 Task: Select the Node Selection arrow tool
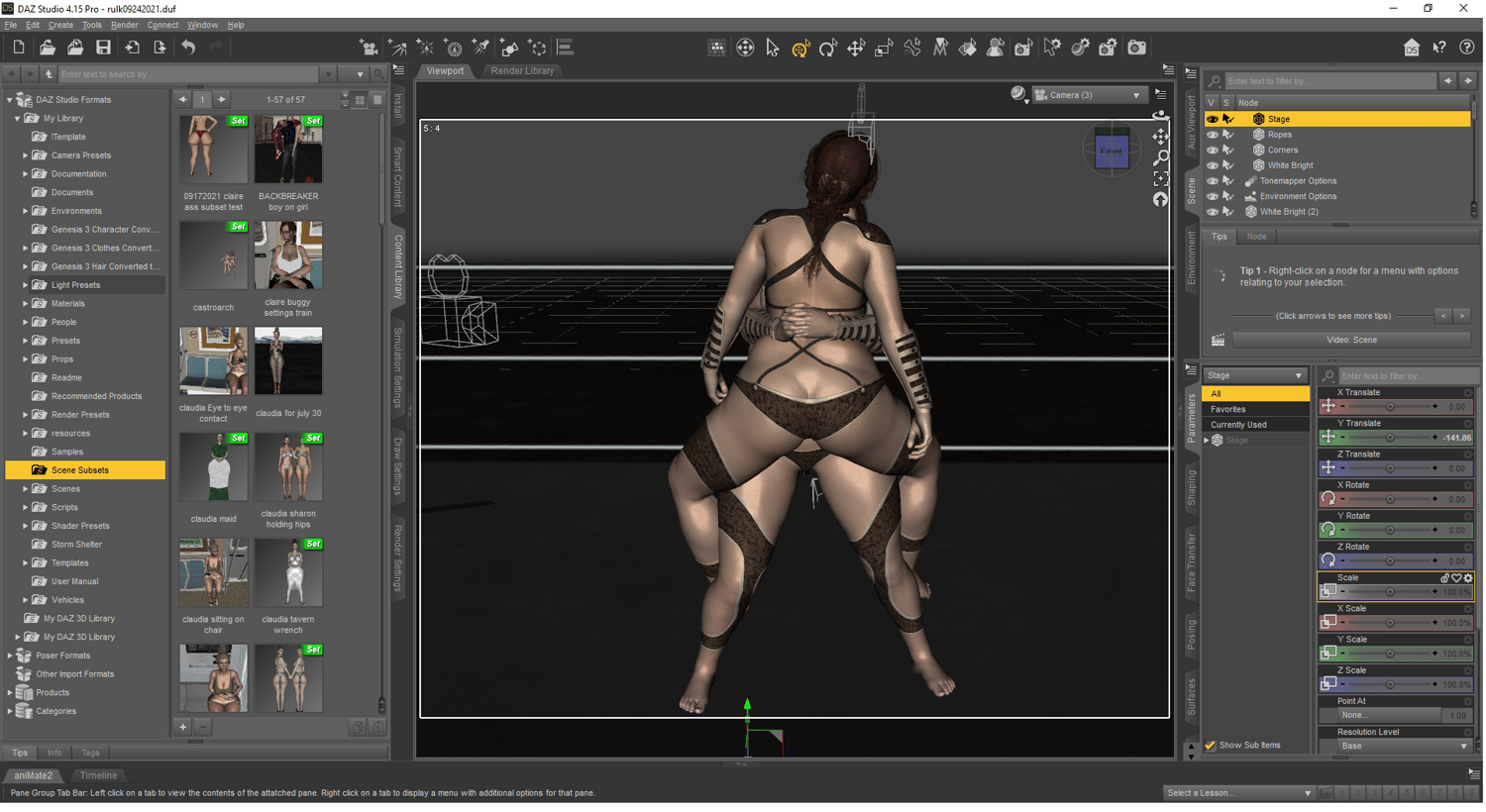773,48
